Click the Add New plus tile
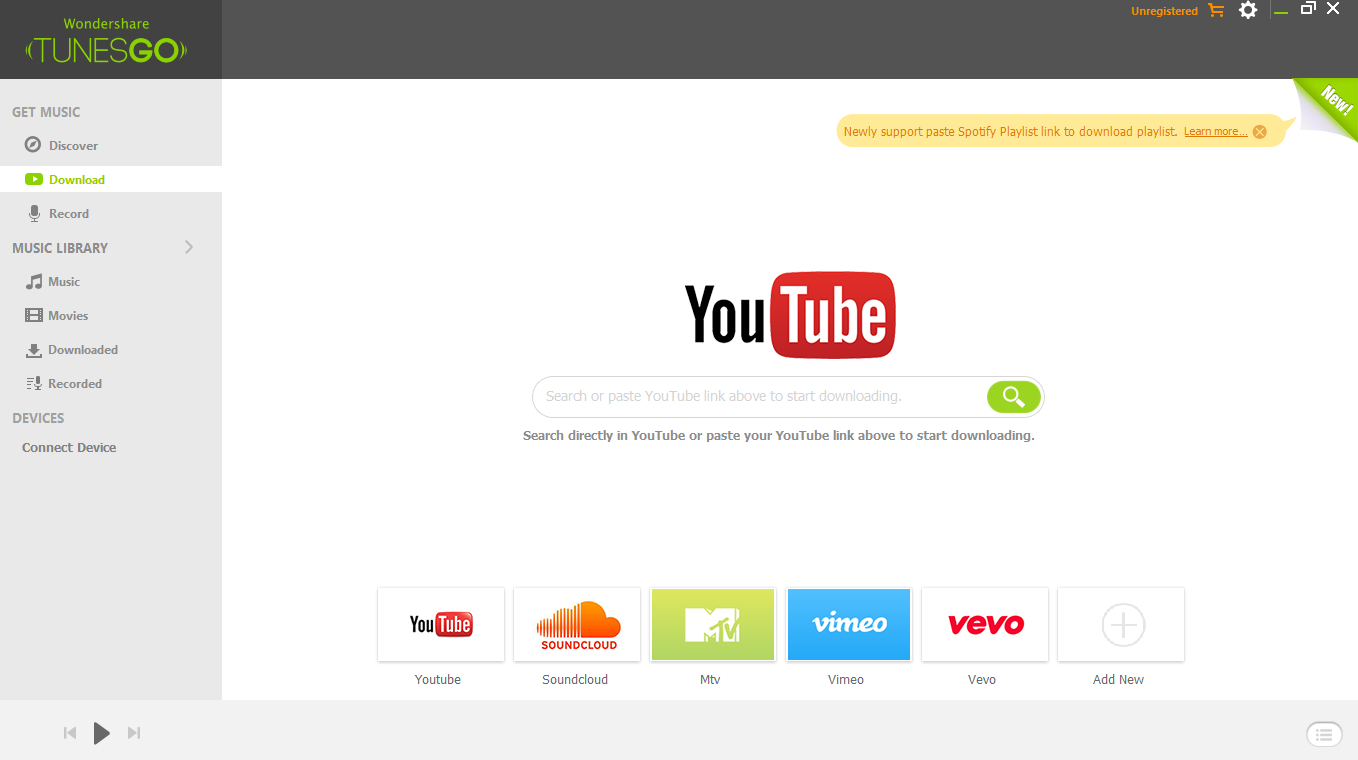Image resolution: width=1358 pixels, height=760 pixels. (1121, 625)
